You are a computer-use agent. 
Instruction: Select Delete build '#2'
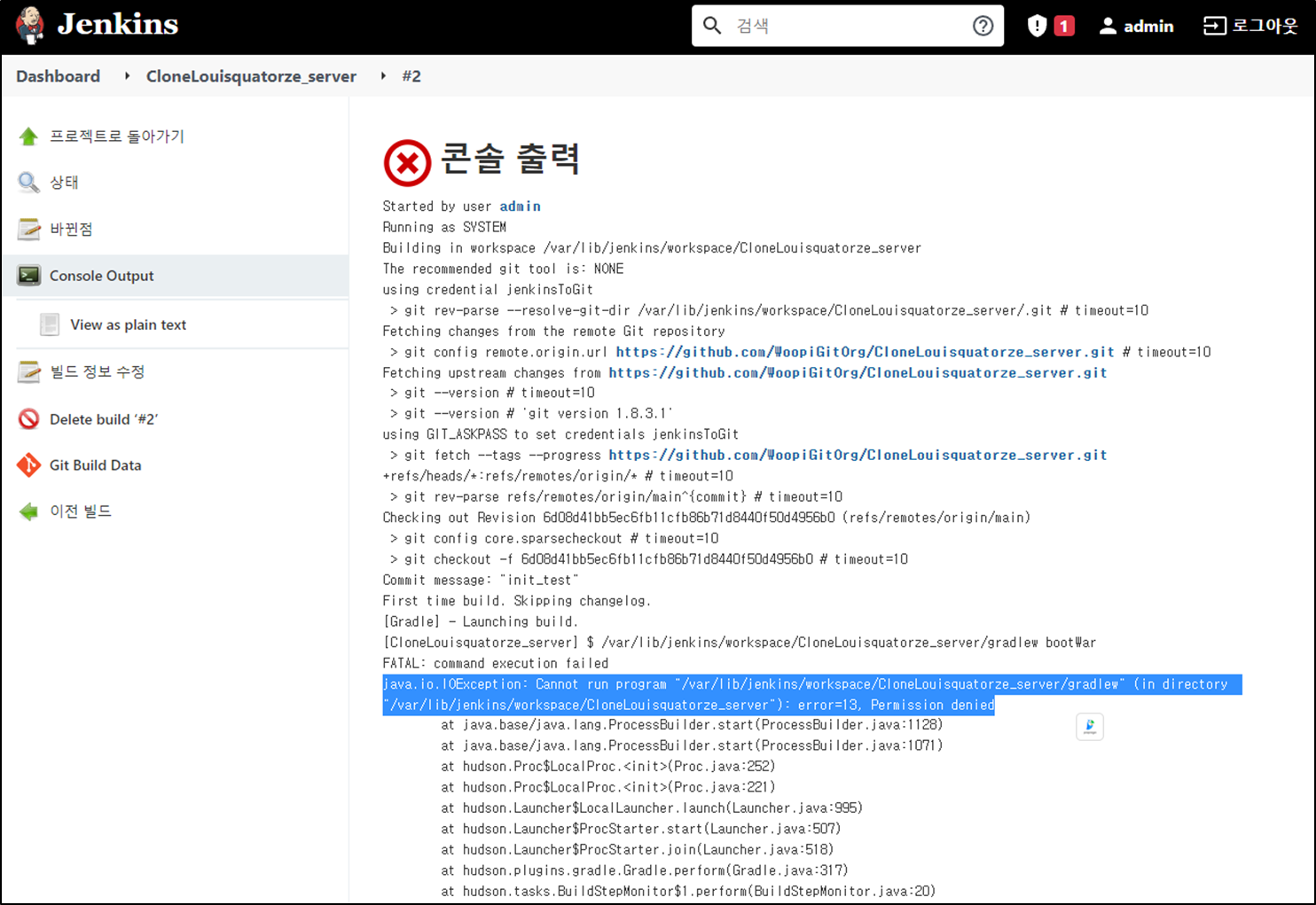pos(104,419)
